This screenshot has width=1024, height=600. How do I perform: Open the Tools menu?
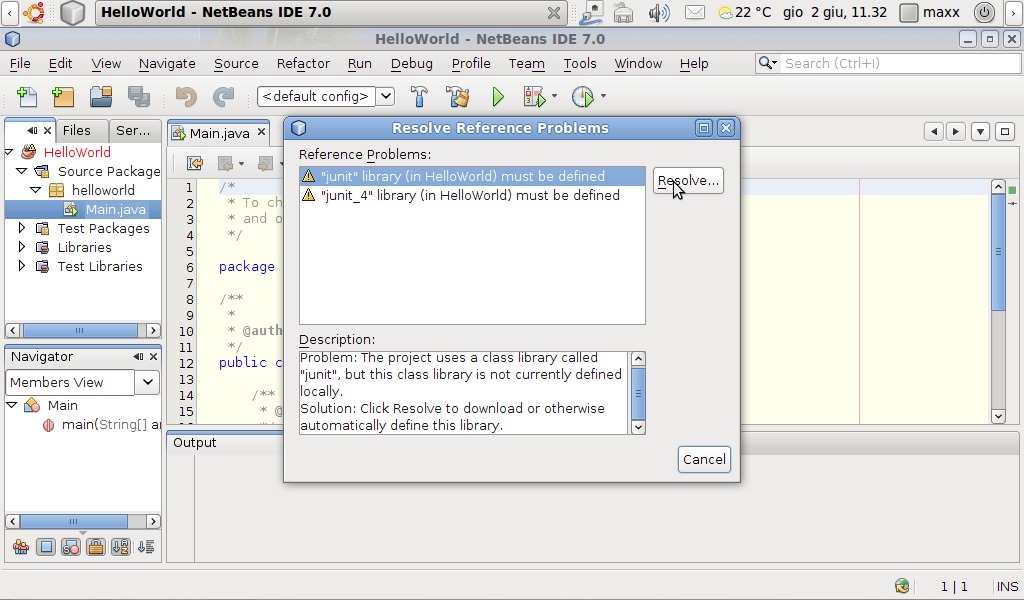(580, 63)
